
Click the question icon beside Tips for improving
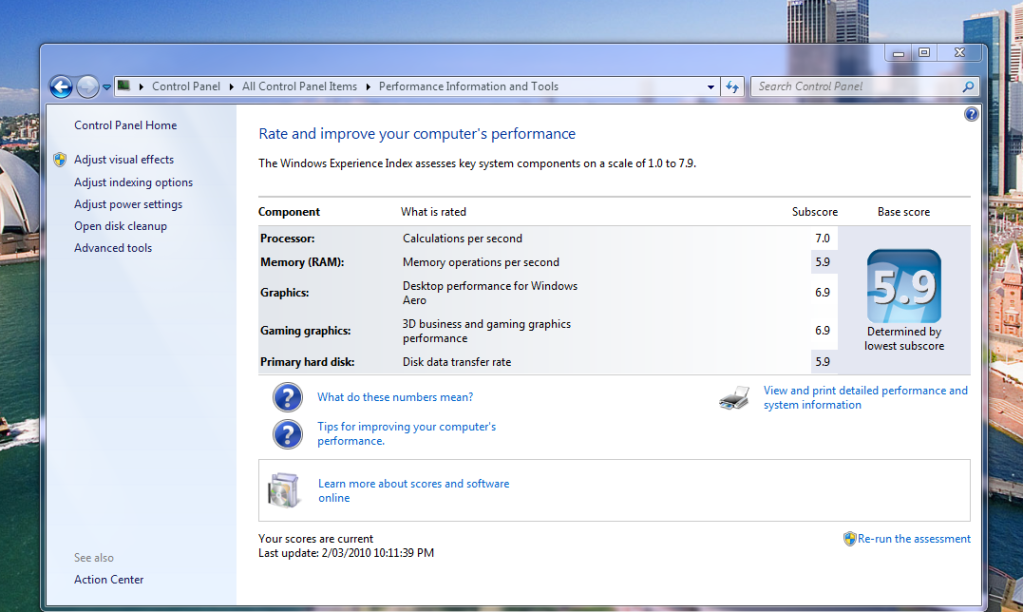[288, 435]
